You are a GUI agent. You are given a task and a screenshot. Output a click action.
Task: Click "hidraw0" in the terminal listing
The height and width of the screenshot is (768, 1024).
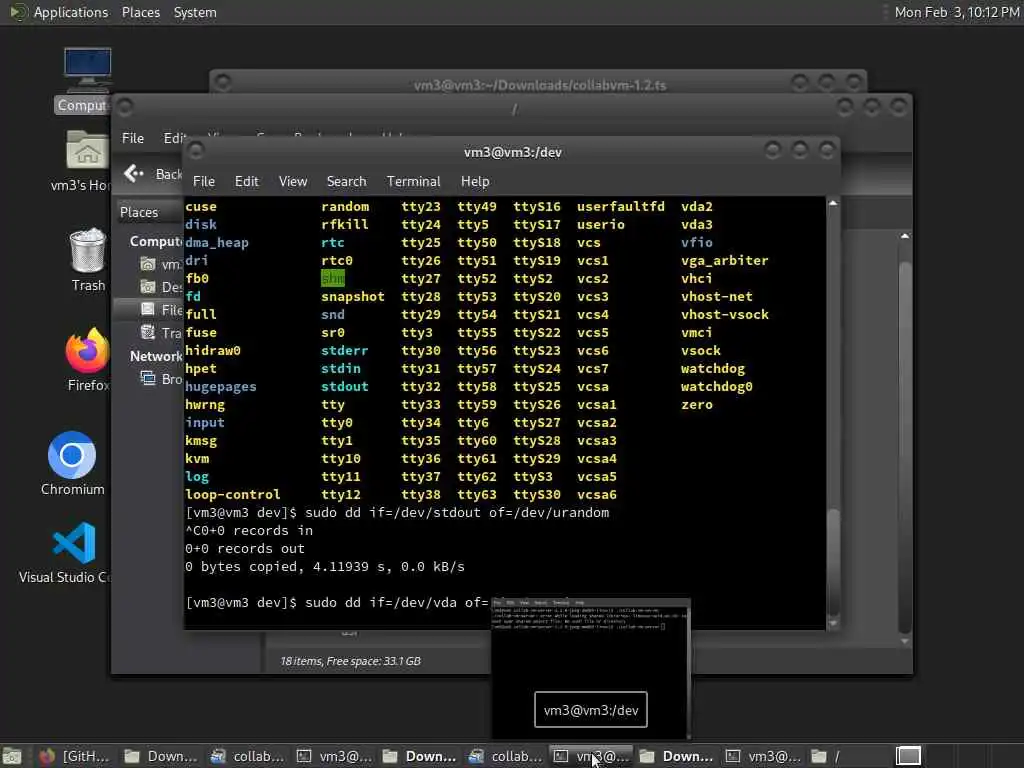click(x=213, y=351)
